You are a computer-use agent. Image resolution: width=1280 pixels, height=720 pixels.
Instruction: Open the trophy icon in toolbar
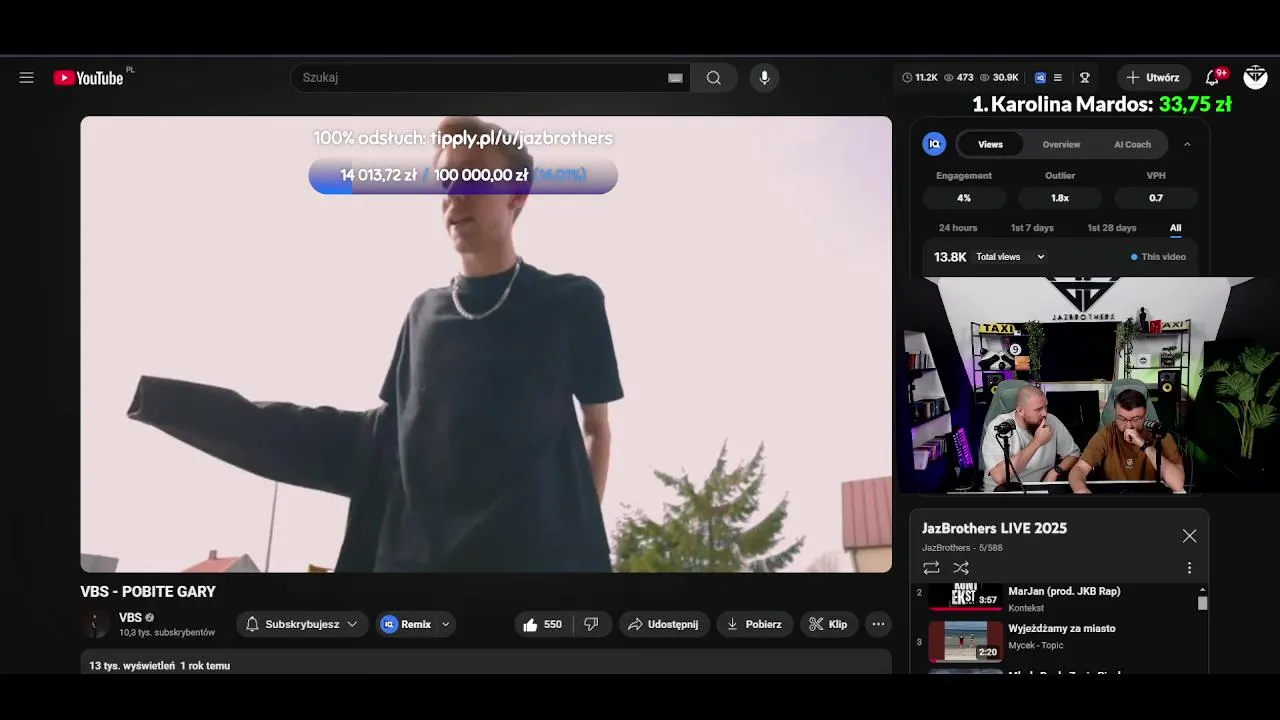tap(1084, 77)
